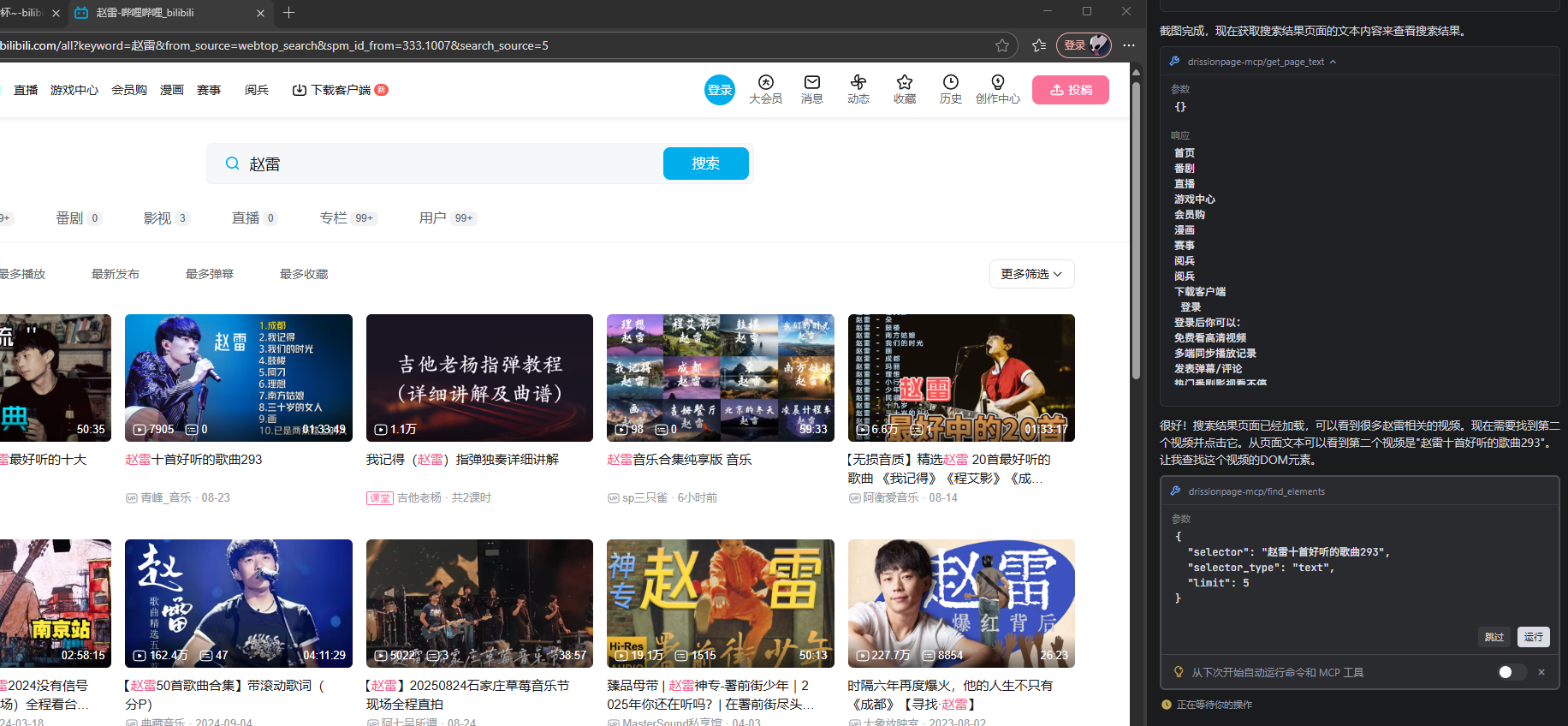Open uploader 吉他老杨 link
Screen dimensions: 1568x726
(x=419, y=497)
